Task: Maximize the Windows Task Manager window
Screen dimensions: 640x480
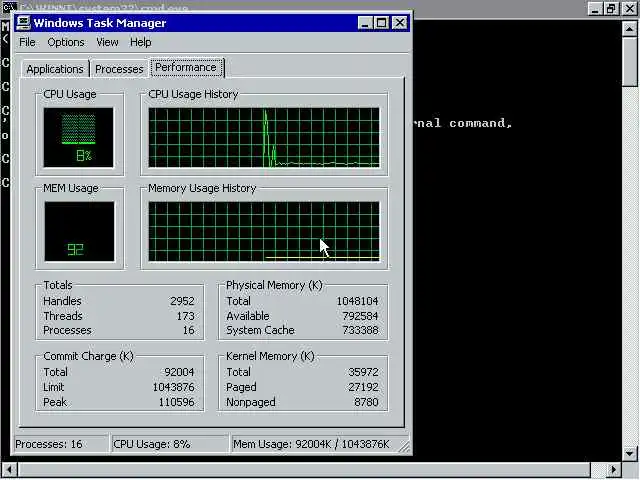Action: click(382, 23)
